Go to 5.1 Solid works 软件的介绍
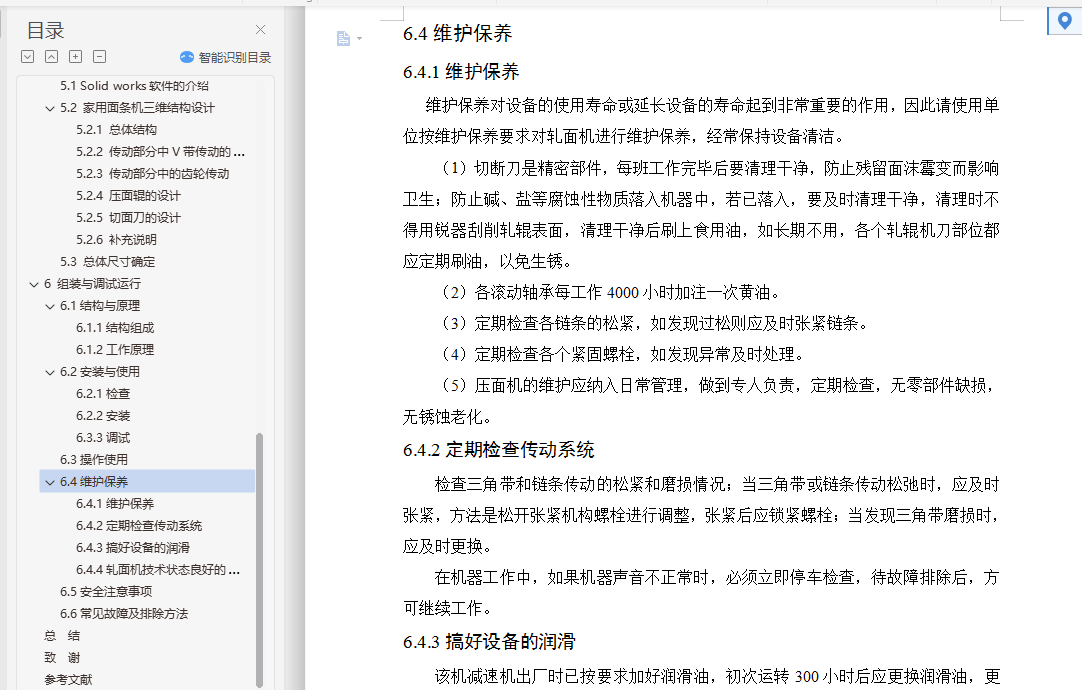The height and width of the screenshot is (690, 1082). tap(134, 86)
